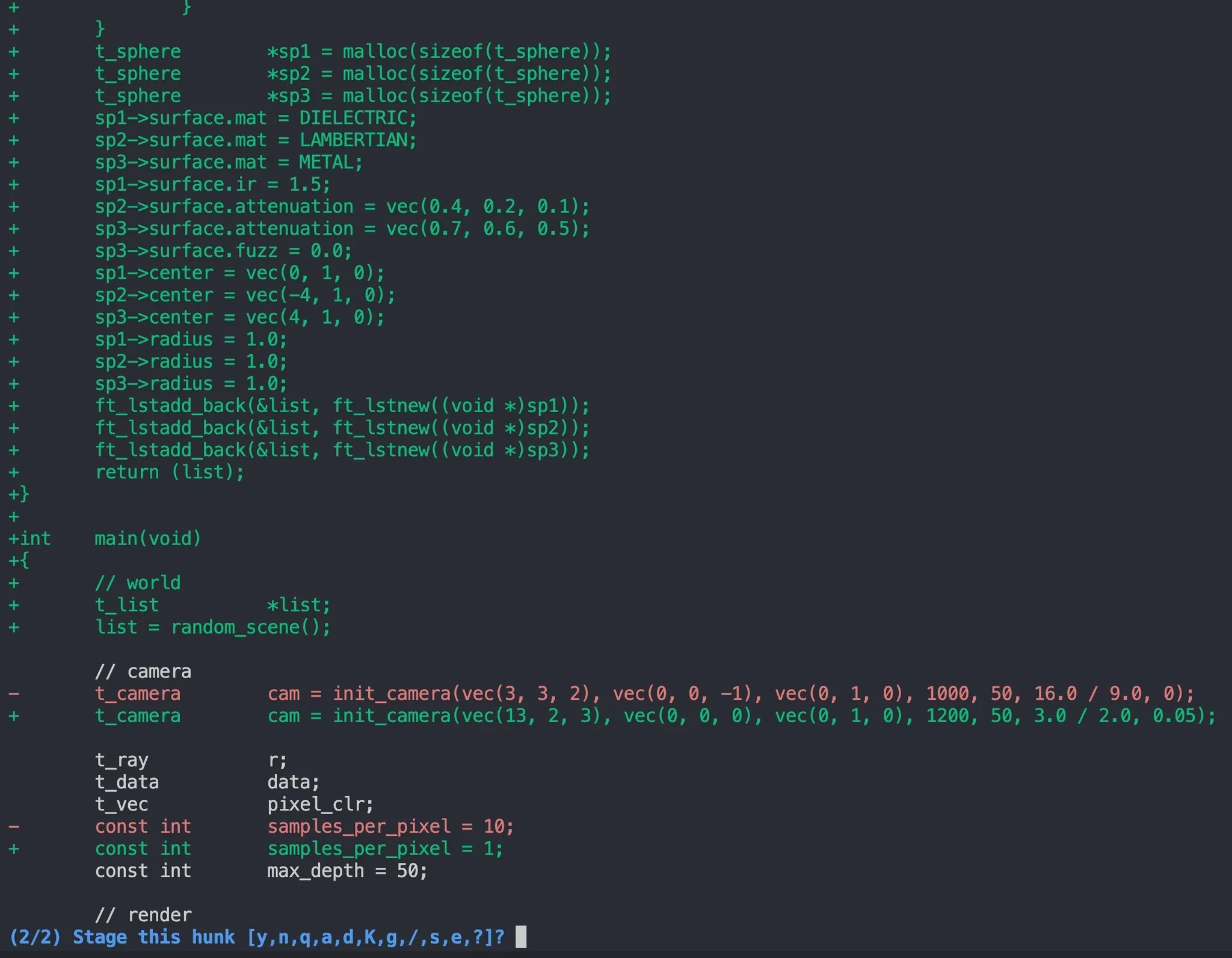Click 'sp3->surface.fuzz = 0.0;' line
The width and height of the screenshot is (1232, 958).
click(x=223, y=251)
